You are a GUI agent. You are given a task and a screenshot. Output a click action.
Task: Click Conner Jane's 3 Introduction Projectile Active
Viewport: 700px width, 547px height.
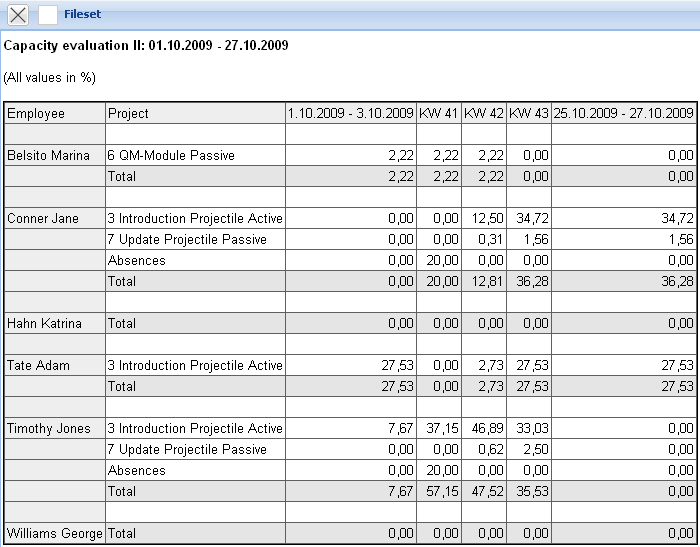coord(195,218)
